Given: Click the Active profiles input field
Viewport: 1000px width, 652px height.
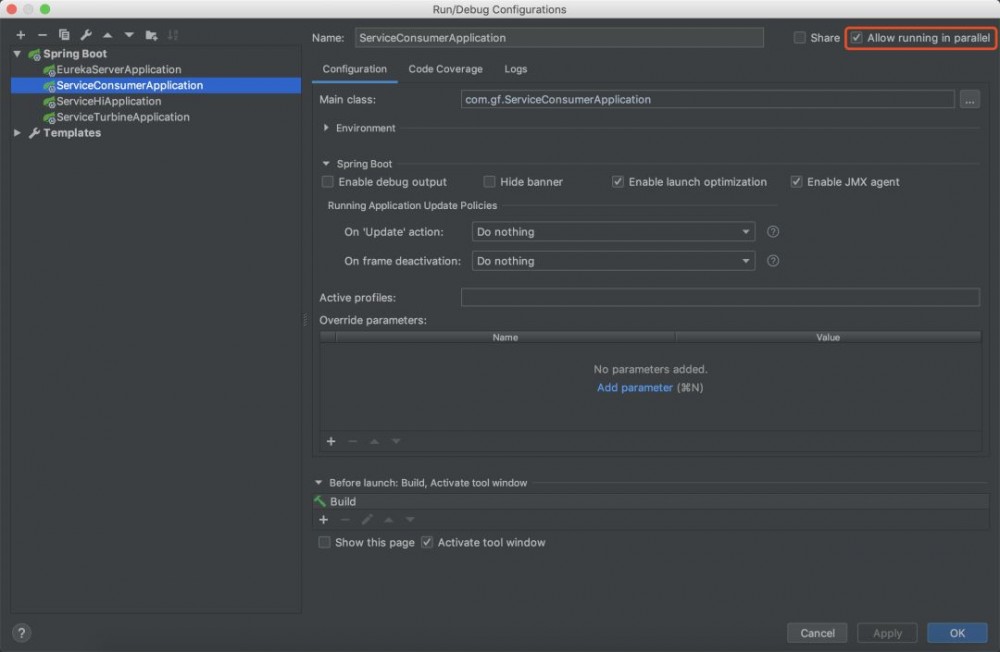Looking at the screenshot, I should click(x=720, y=298).
